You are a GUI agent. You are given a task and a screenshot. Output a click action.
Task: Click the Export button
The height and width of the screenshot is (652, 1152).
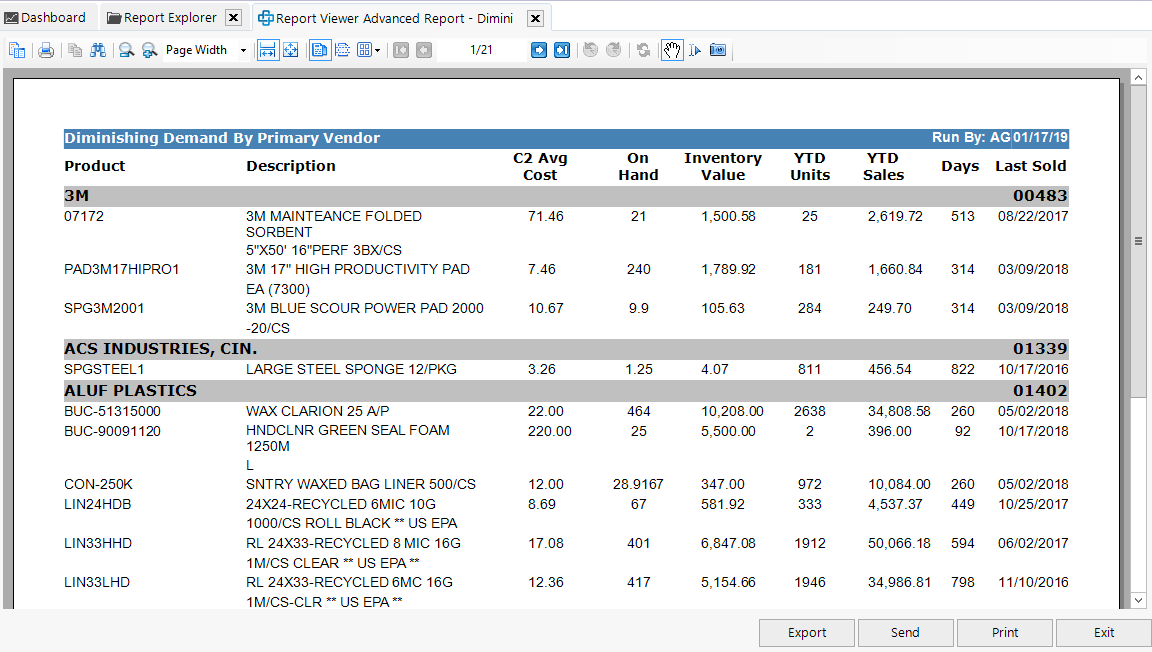(x=806, y=632)
